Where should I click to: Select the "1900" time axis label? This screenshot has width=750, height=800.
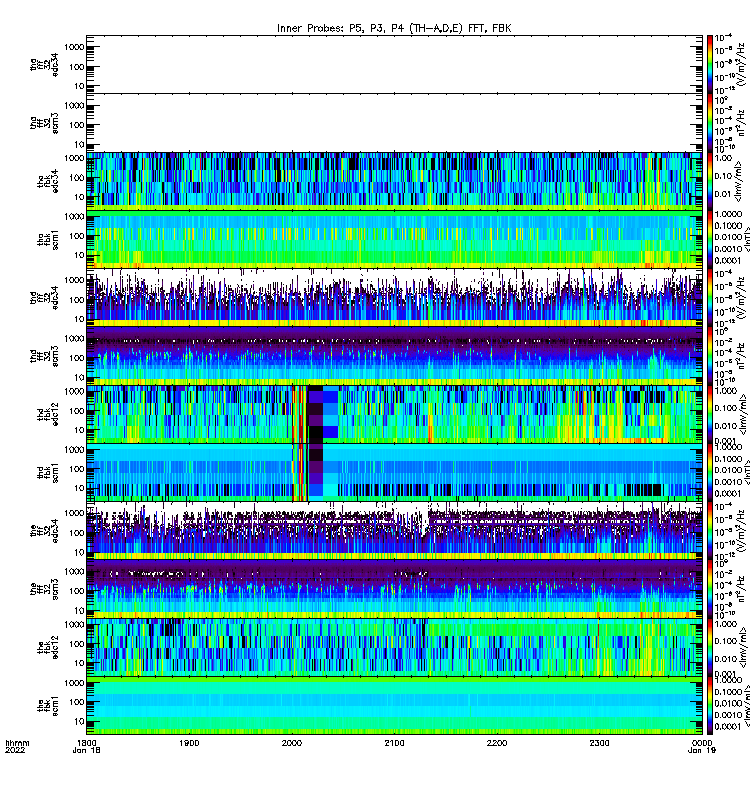click(189, 743)
